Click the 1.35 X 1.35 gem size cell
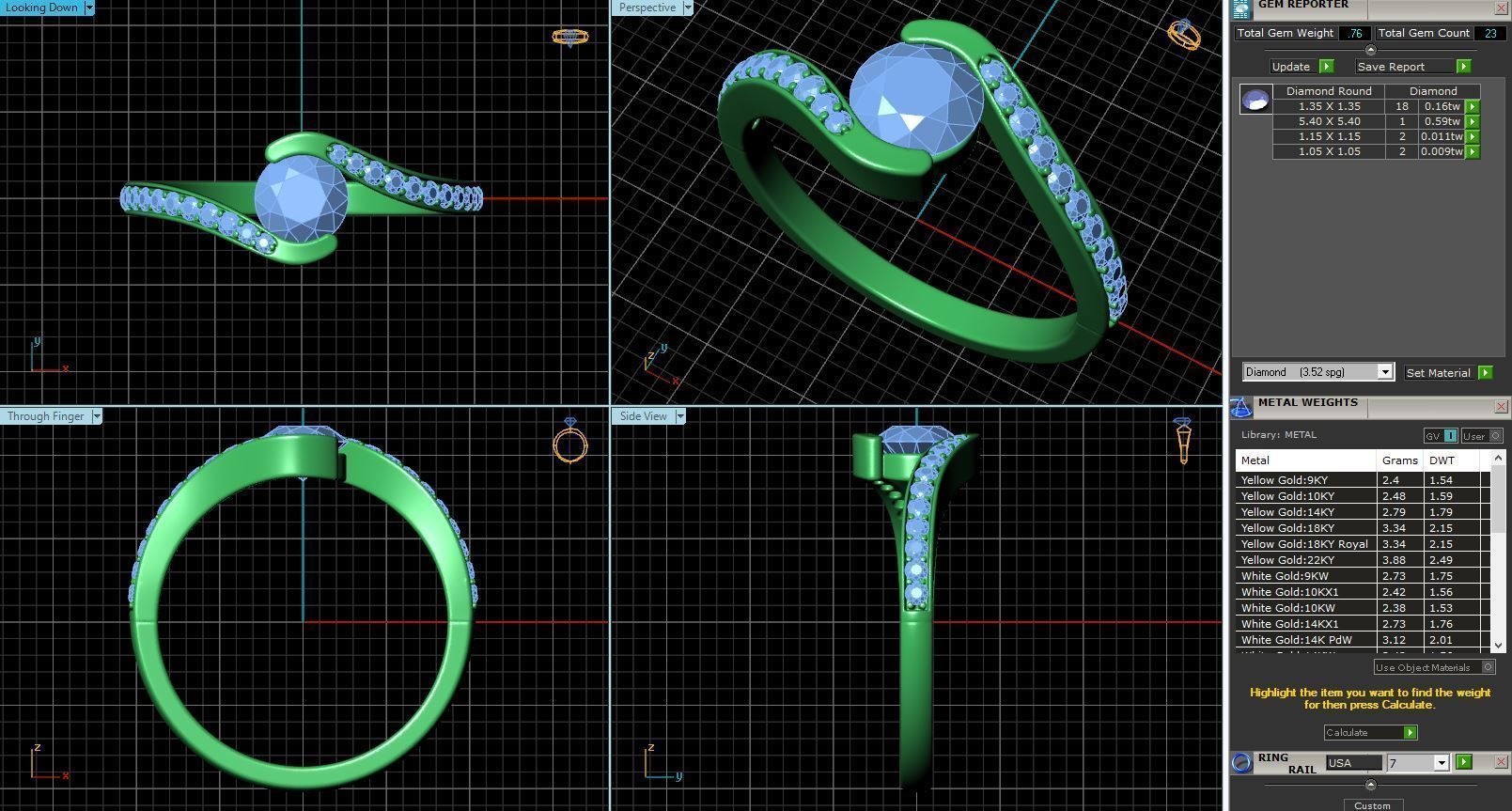 point(1329,106)
